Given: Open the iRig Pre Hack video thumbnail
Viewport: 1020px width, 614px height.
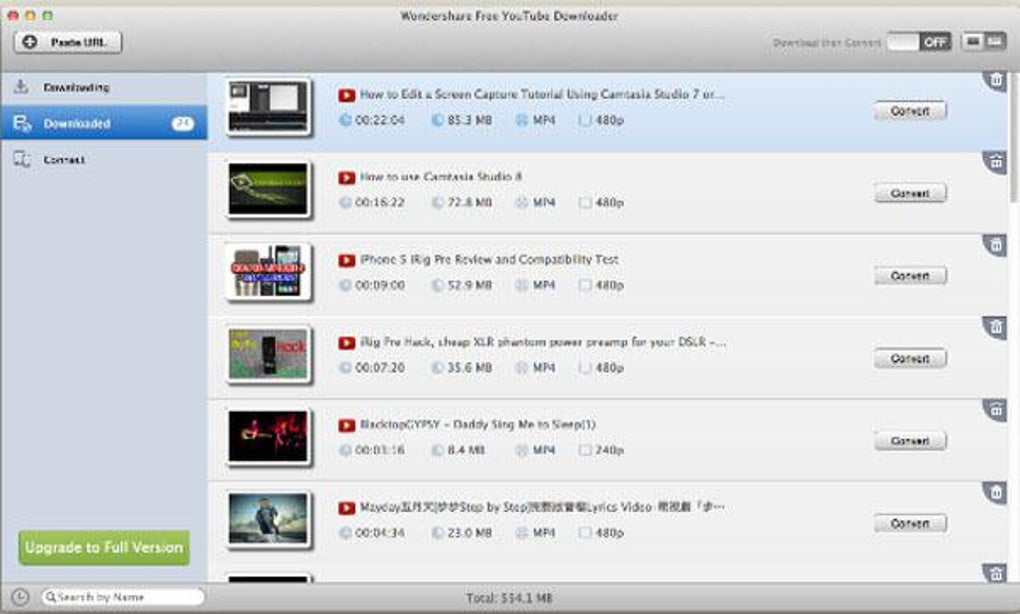Looking at the screenshot, I should pos(268,354).
